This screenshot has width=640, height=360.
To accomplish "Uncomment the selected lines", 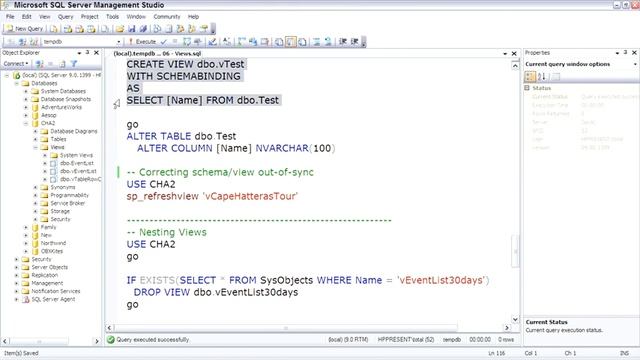I will point(328,41).
